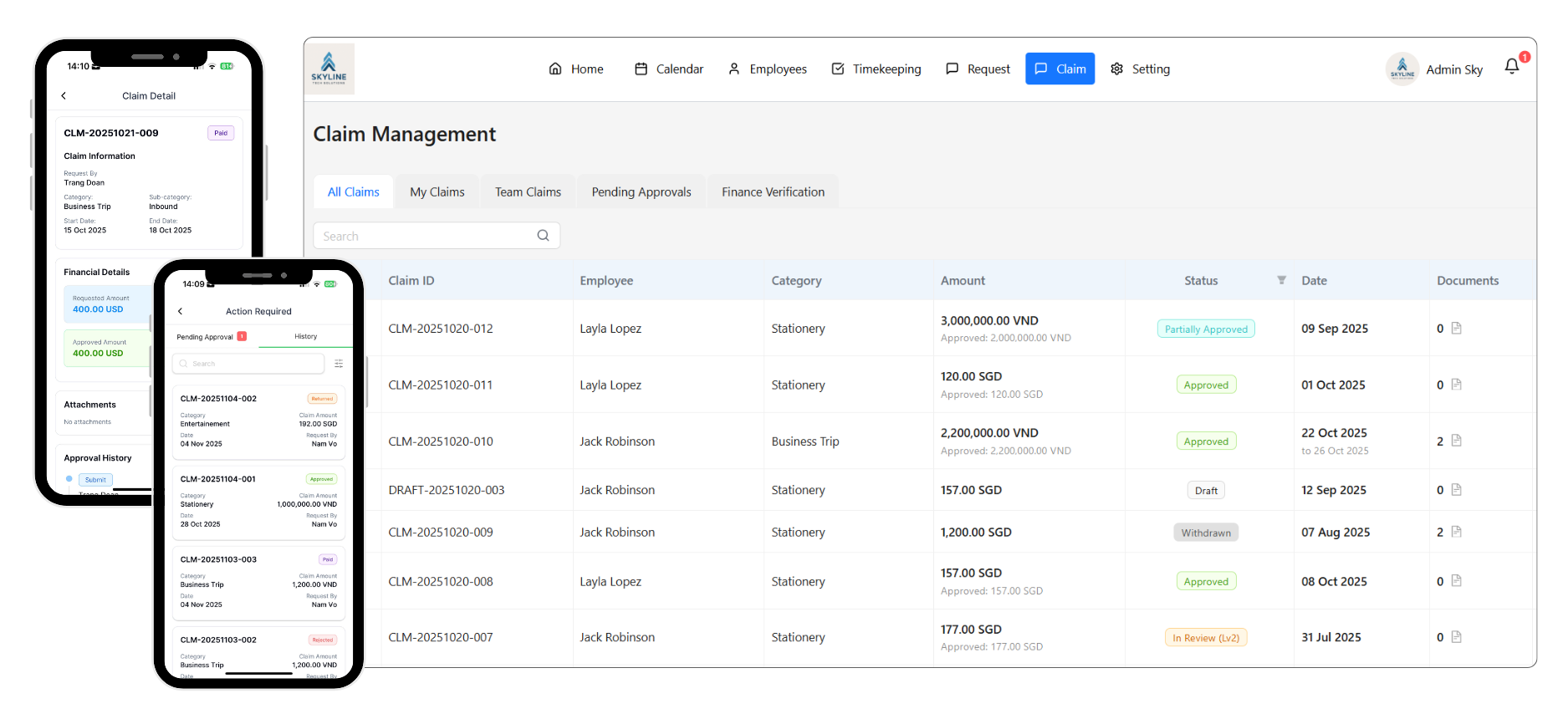Open claim CLM-20251020-012 row
1568x714 pixels.
coord(441,329)
